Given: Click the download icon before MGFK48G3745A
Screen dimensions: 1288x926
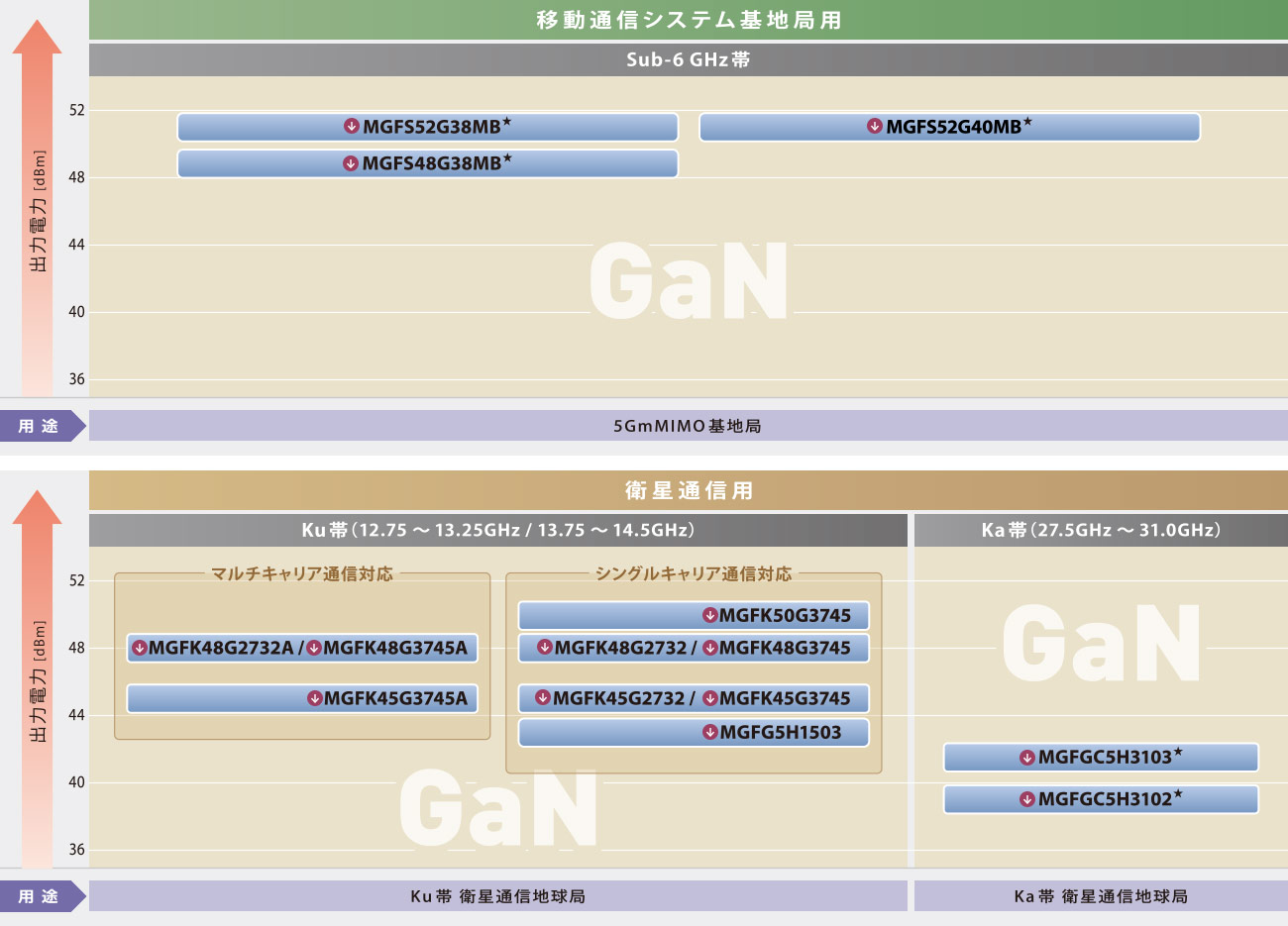Looking at the screenshot, I should (314, 648).
